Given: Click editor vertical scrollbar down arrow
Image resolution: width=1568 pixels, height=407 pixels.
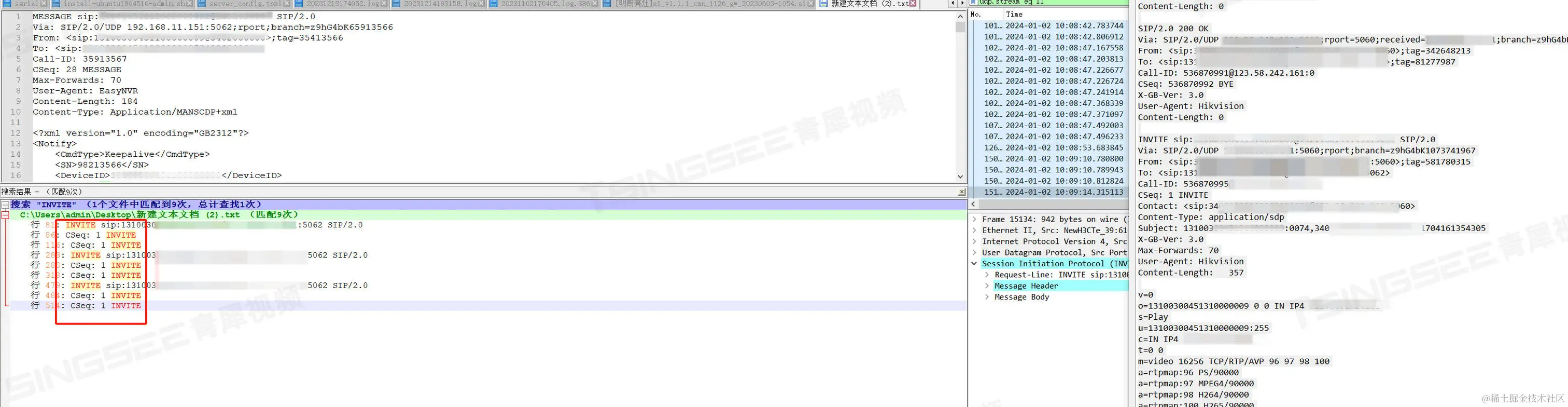Looking at the screenshot, I should 960,177.
